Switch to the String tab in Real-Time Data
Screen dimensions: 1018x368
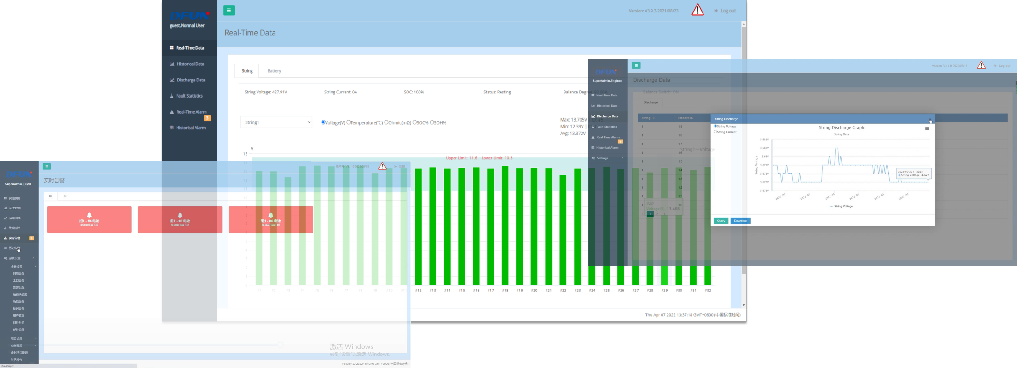tap(247, 71)
